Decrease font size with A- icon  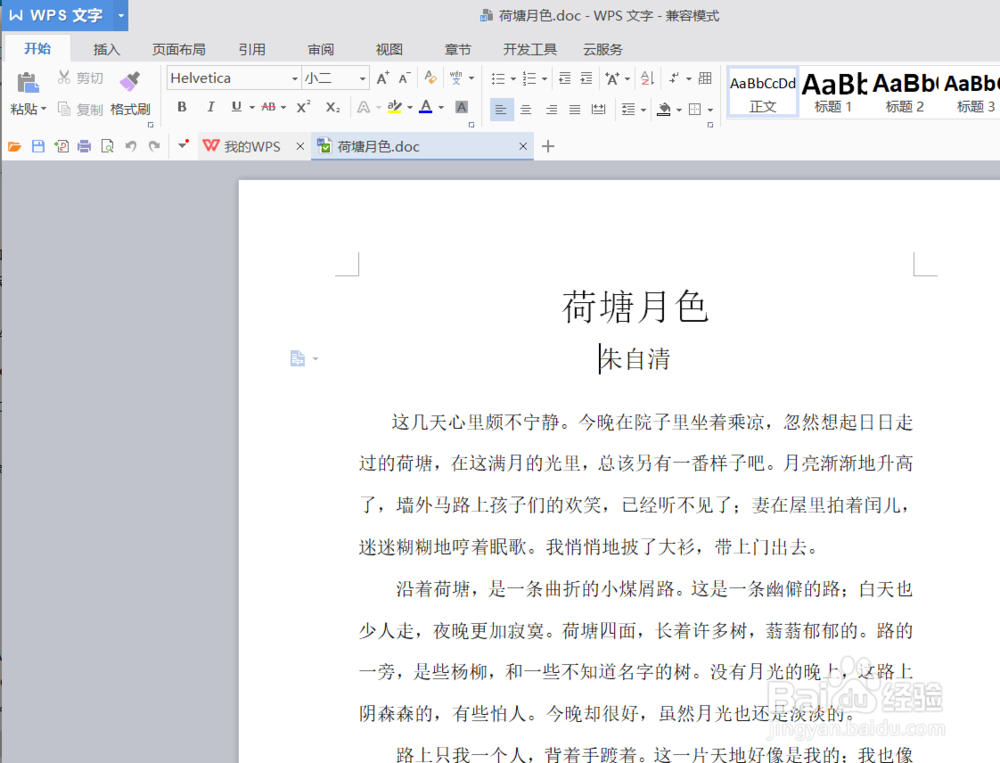click(404, 78)
